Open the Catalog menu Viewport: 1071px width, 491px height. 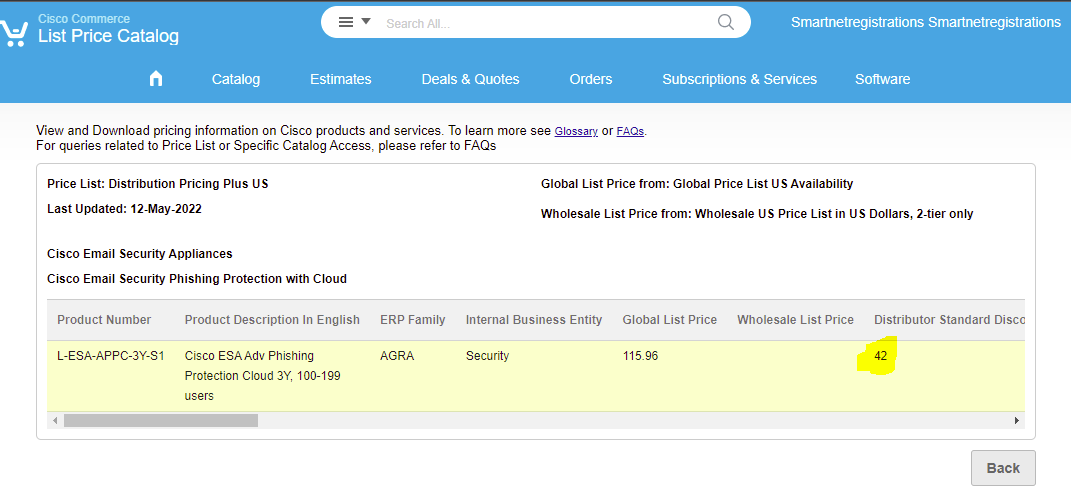click(236, 79)
